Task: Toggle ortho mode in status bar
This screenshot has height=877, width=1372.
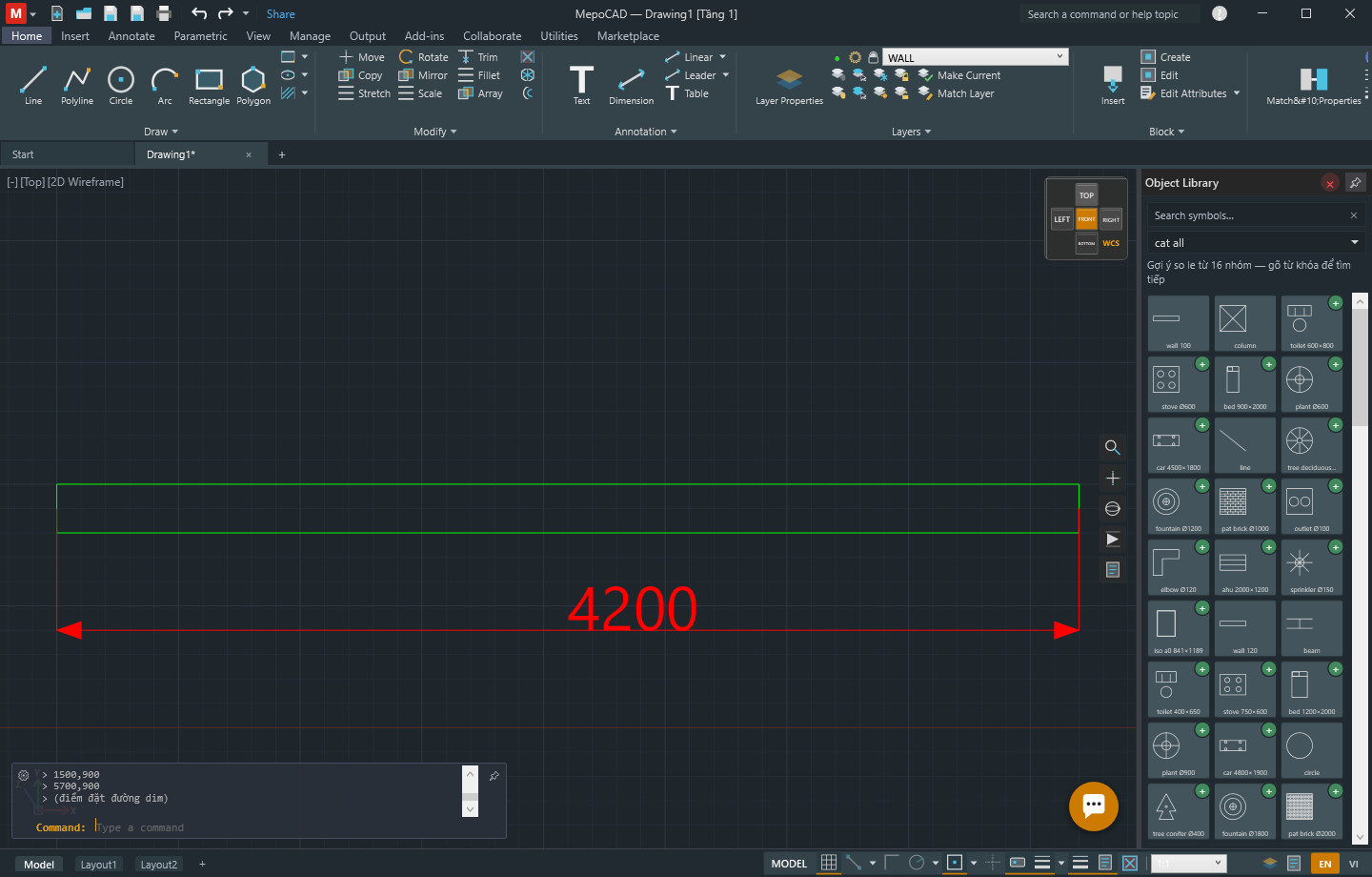Action: tap(891, 863)
